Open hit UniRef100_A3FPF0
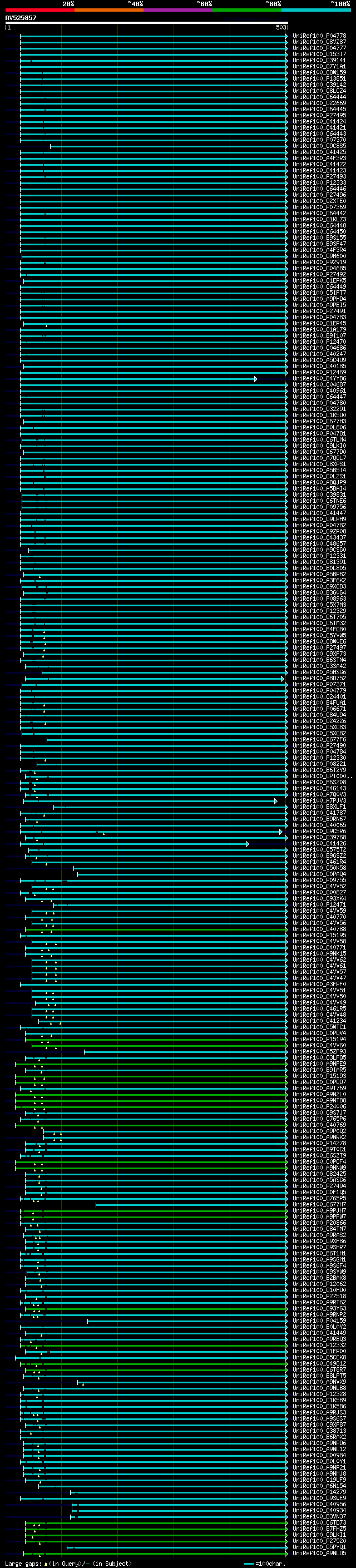356x1568 pixels. (319, 985)
